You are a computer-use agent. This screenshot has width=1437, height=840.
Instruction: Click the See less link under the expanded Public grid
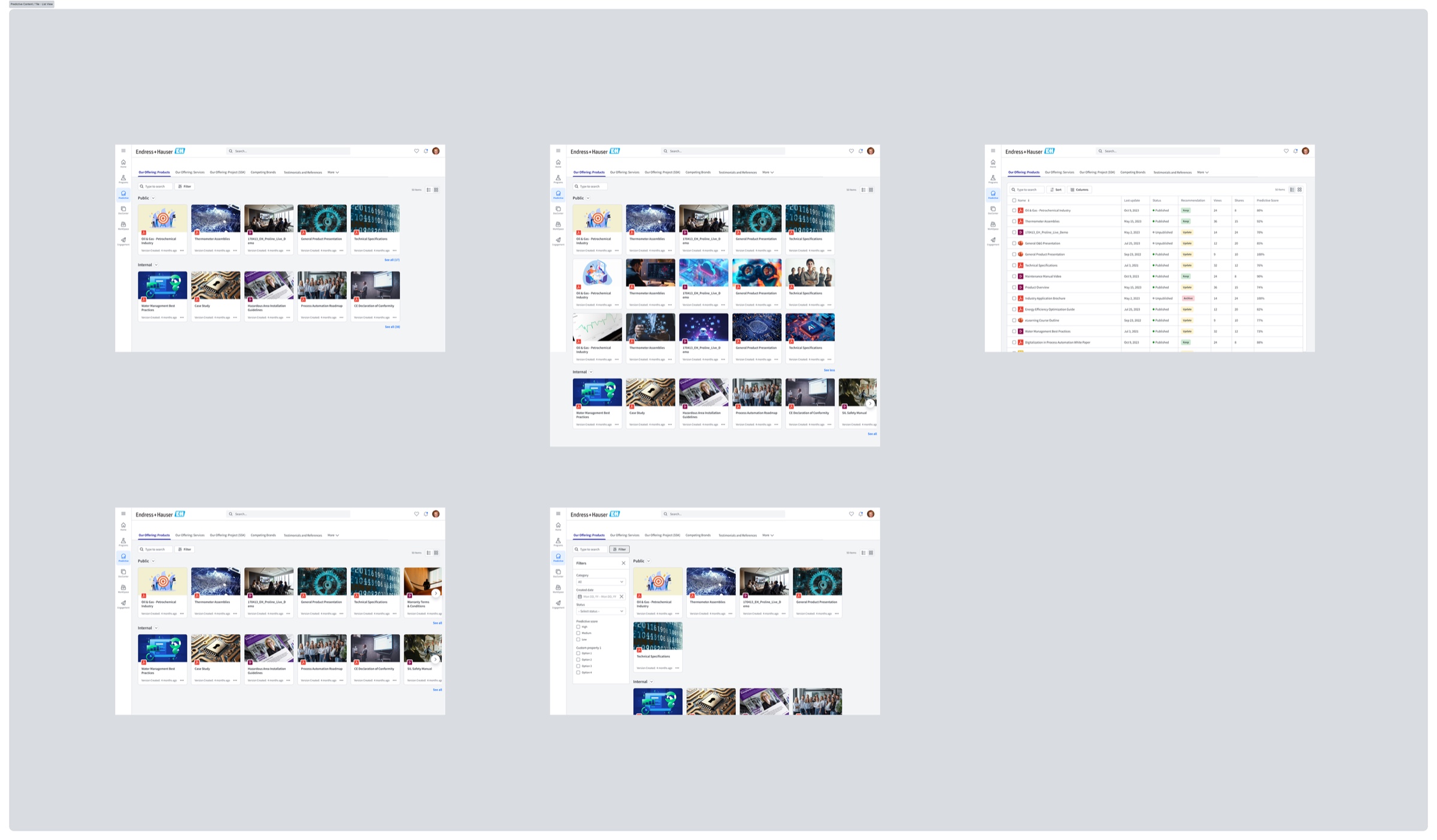[829, 370]
